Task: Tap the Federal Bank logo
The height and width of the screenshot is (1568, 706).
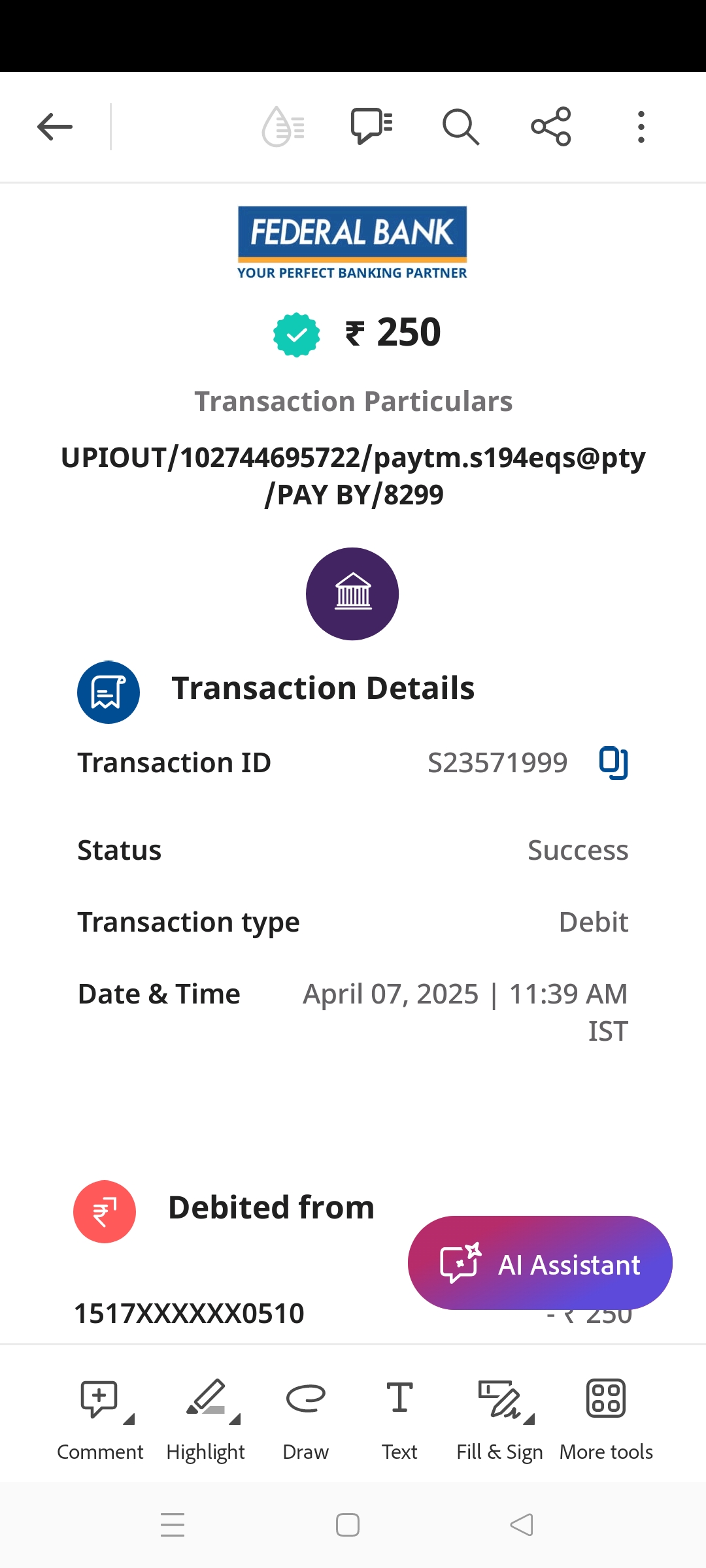Action: coord(352,242)
